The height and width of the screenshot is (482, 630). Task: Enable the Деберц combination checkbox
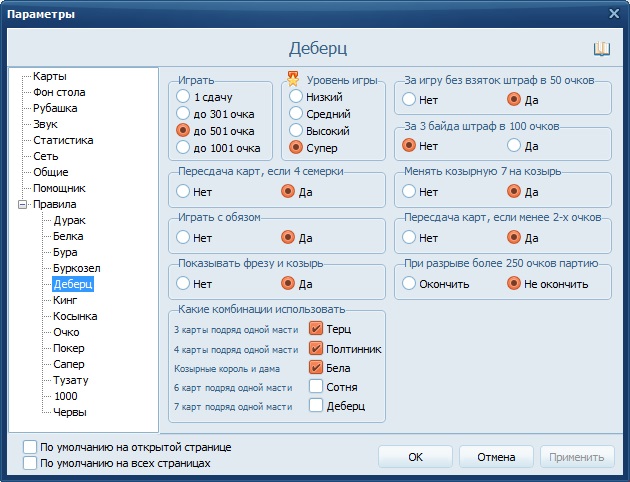click(316, 405)
